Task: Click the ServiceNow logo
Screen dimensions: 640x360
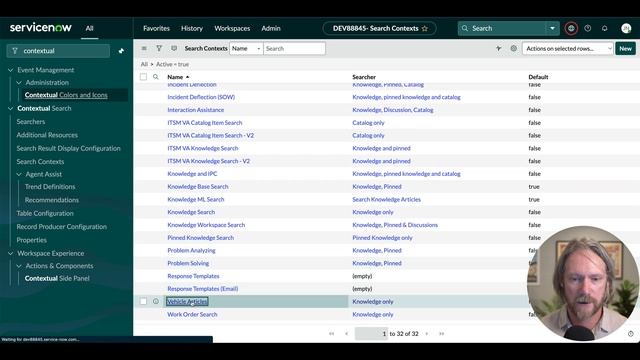Action: coord(40,27)
